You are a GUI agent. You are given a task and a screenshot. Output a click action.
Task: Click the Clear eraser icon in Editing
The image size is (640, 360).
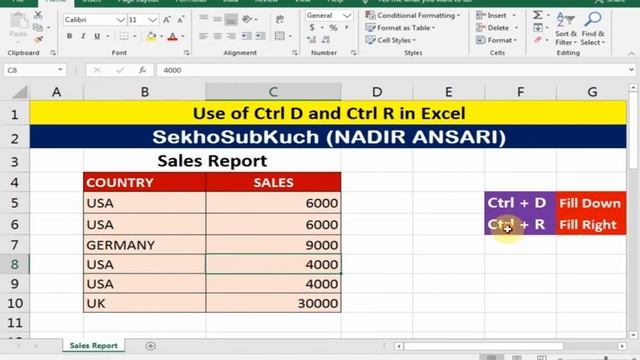tap(538, 40)
